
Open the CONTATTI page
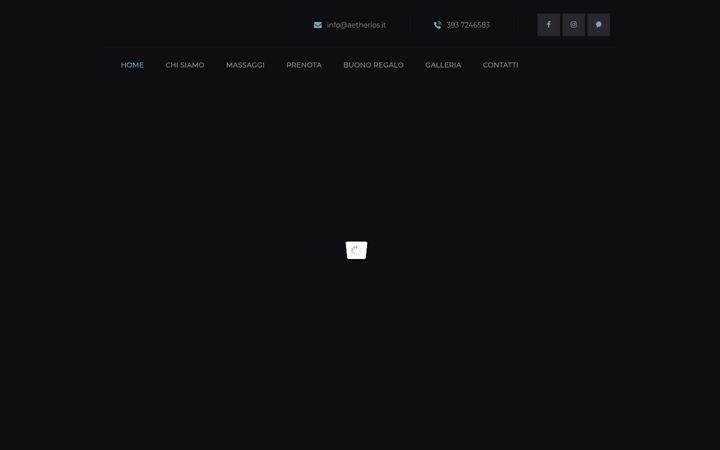[501, 65]
